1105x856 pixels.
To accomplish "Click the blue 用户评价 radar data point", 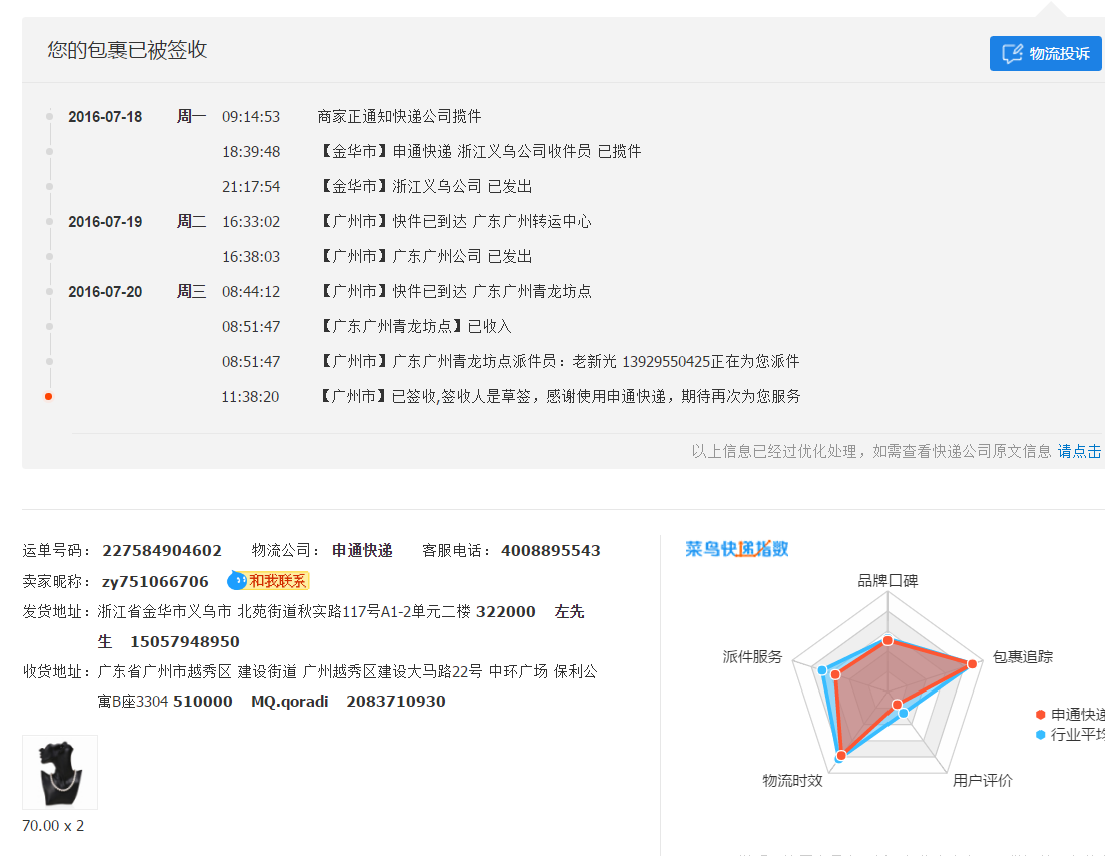I will tap(904, 713).
